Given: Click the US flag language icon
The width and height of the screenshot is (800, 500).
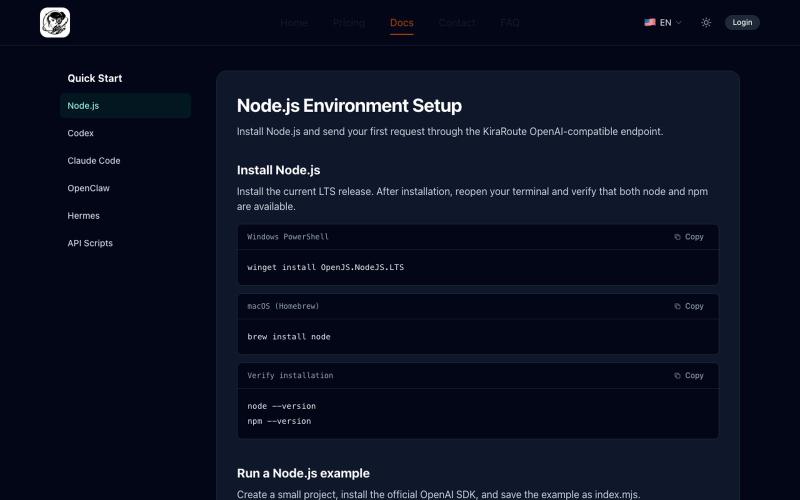Looking at the screenshot, I should point(649,22).
